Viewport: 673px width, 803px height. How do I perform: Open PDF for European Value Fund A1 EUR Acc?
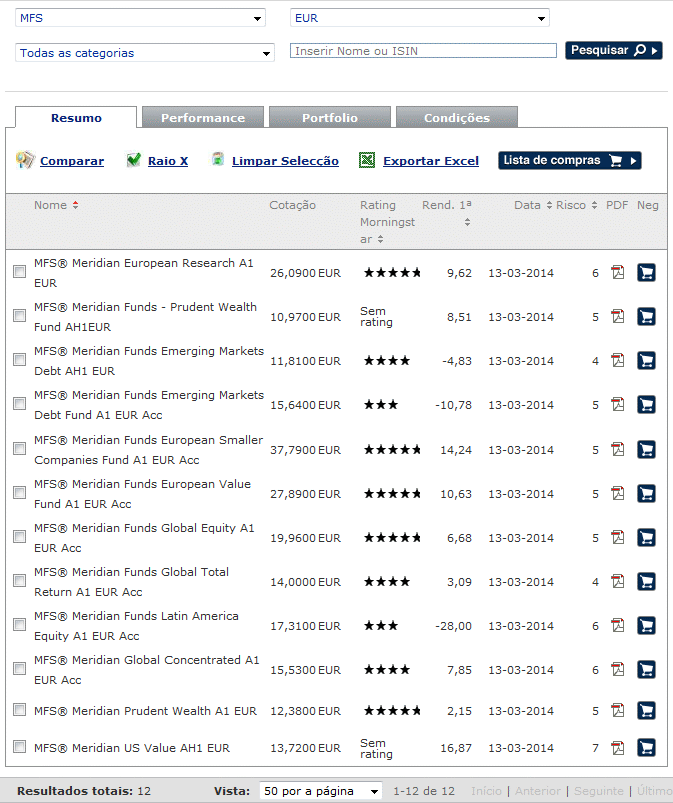pyautogui.click(x=618, y=494)
